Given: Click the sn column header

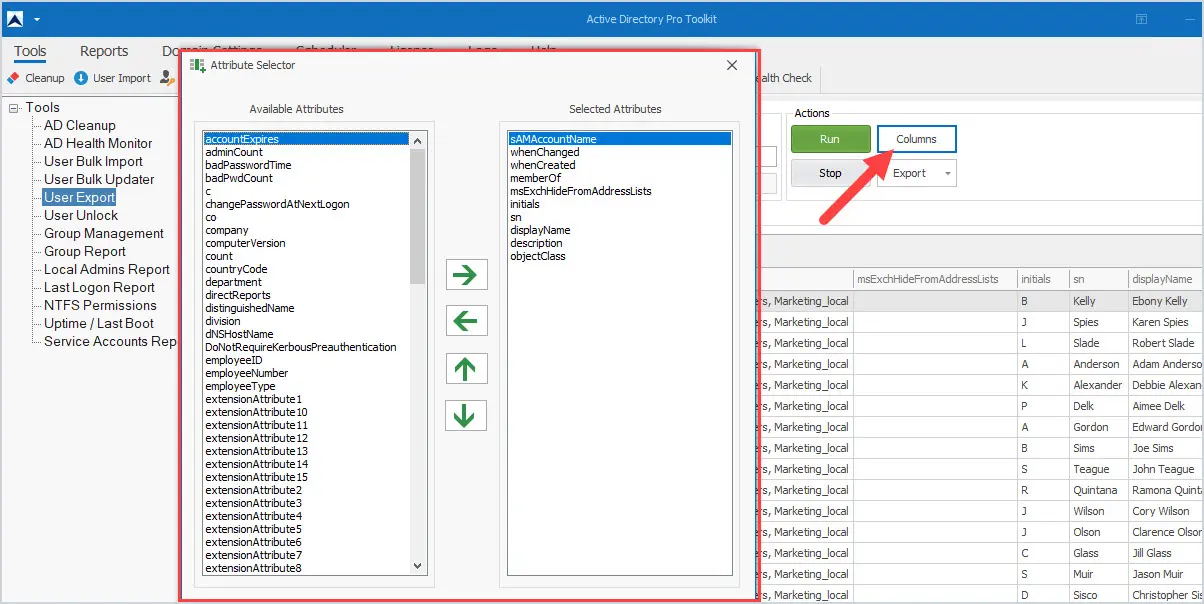Looking at the screenshot, I should pos(1097,279).
